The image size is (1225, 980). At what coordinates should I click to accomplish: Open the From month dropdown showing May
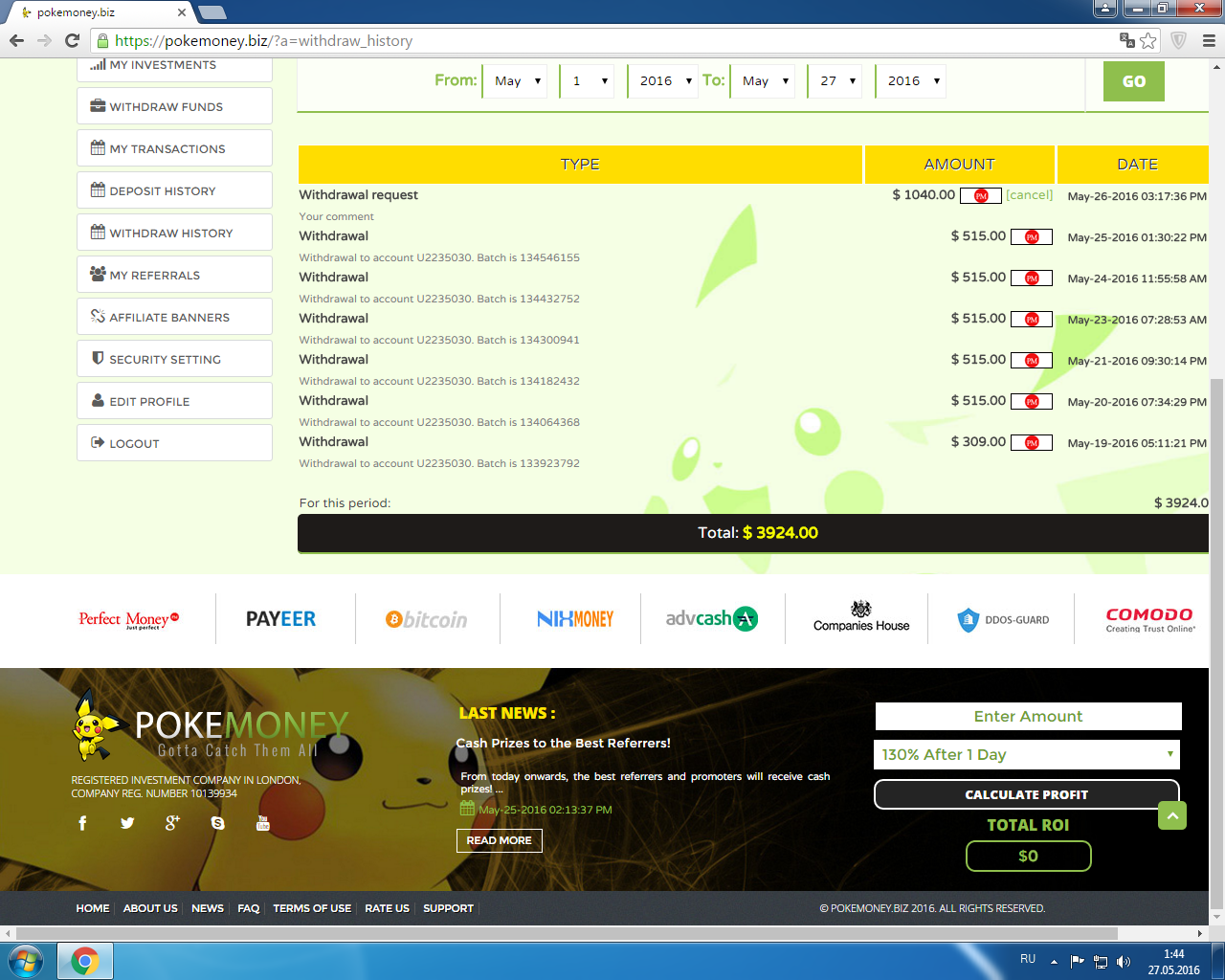tap(515, 81)
